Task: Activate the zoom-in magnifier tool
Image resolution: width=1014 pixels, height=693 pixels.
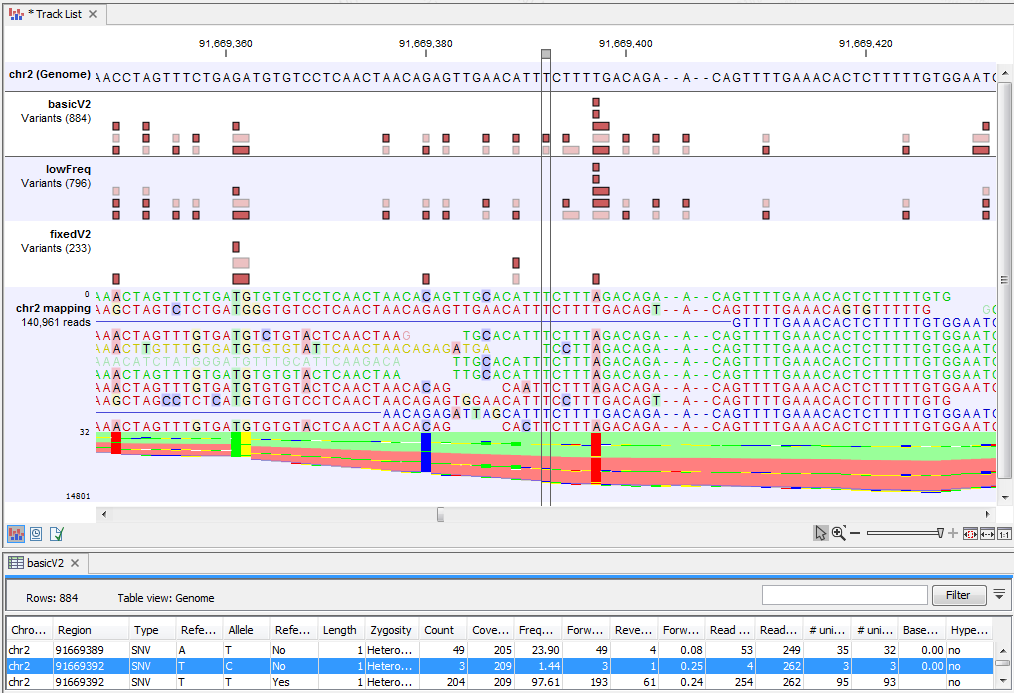Action: (838, 533)
